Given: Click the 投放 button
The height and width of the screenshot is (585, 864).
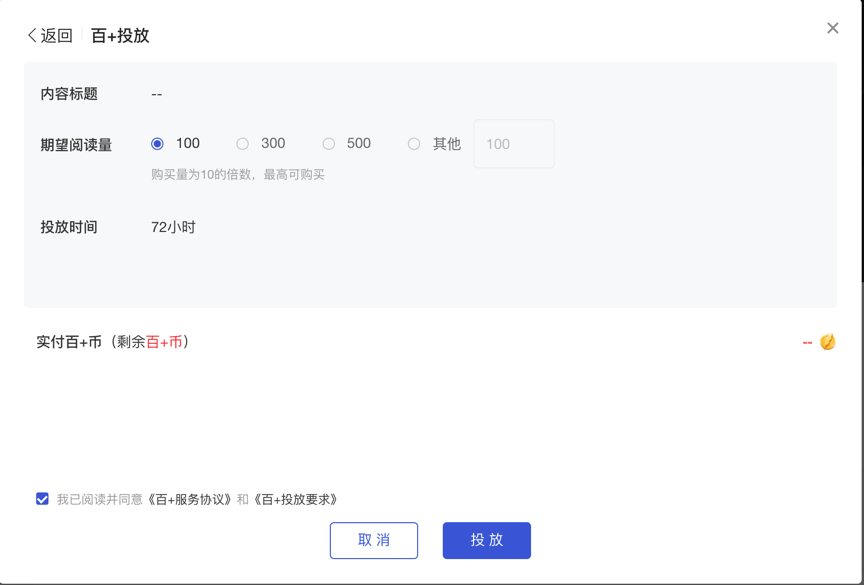Looking at the screenshot, I should tap(487, 540).
